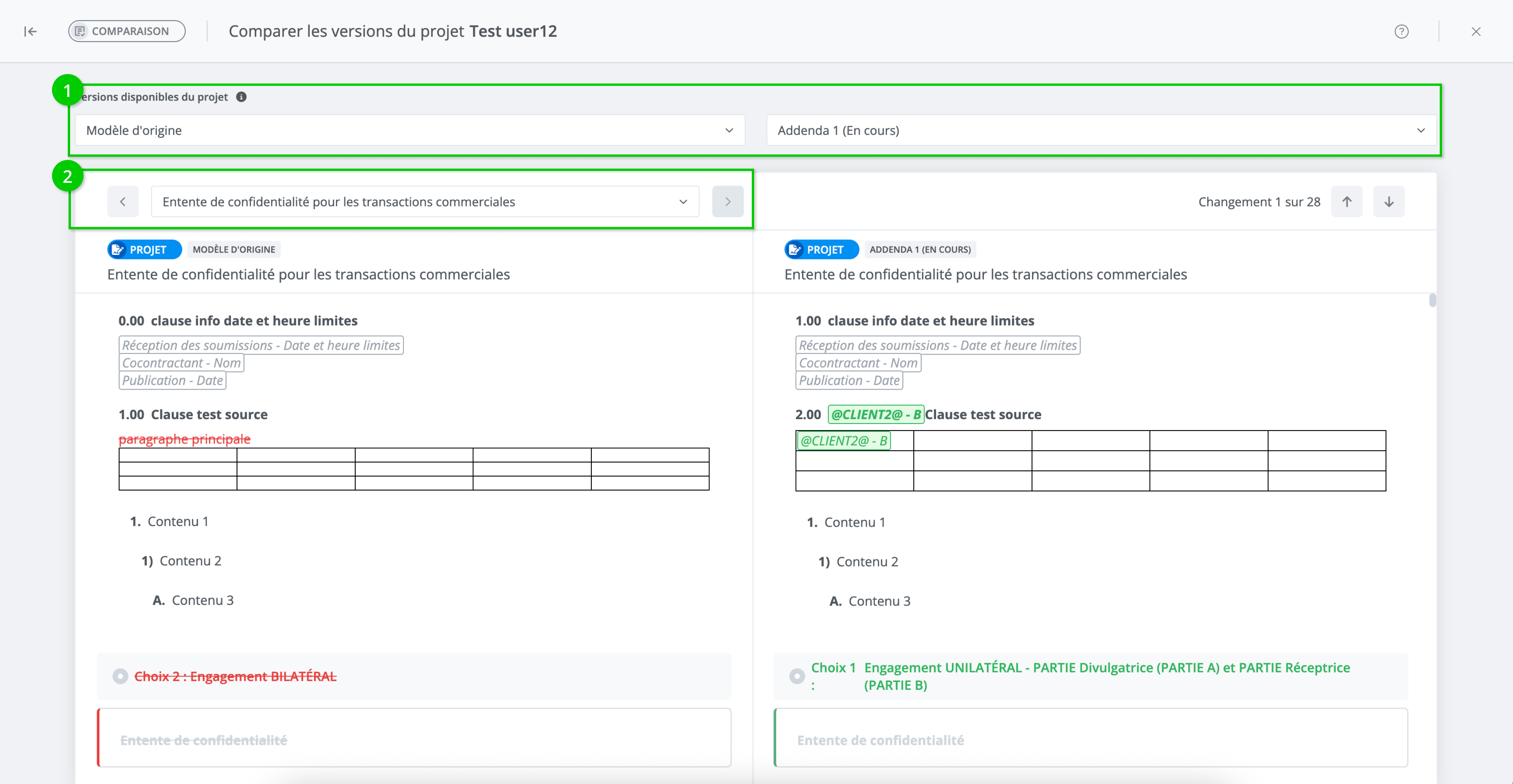Click the help question mark icon
The width and height of the screenshot is (1513, 784).
coord(1401,32)
